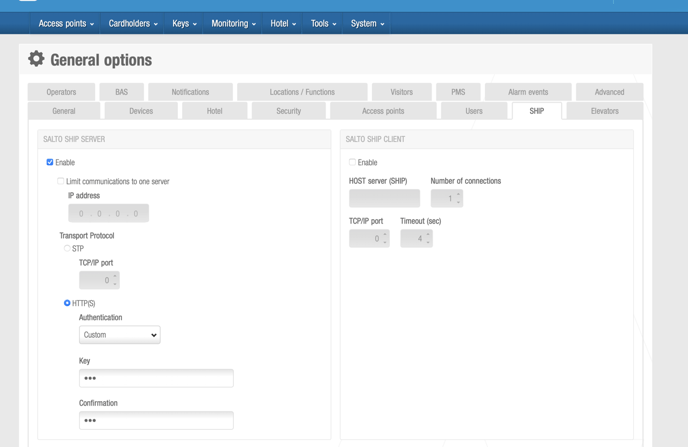This screenshot has height=447, width=688.
Task: Enable the SALTO SHIP client checkbox
Action: pyautogui.click(x=352, y=162)
